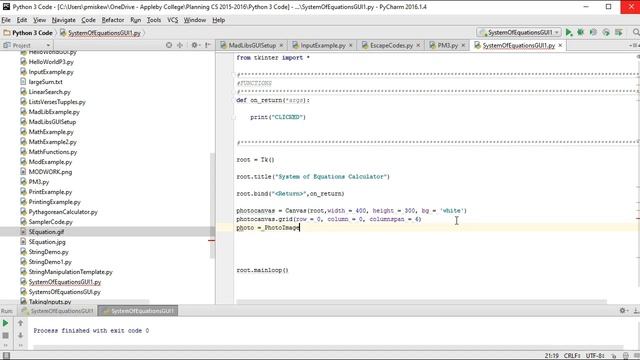The image size is (640, 360).
Task: Open the Navigate menu
Action: (x=63, y=20)
